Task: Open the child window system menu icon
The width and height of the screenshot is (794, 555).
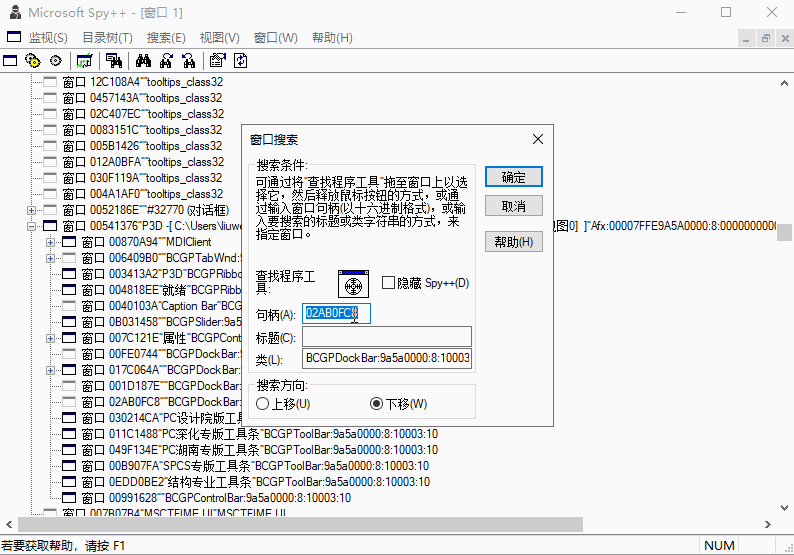Action: 14,37
